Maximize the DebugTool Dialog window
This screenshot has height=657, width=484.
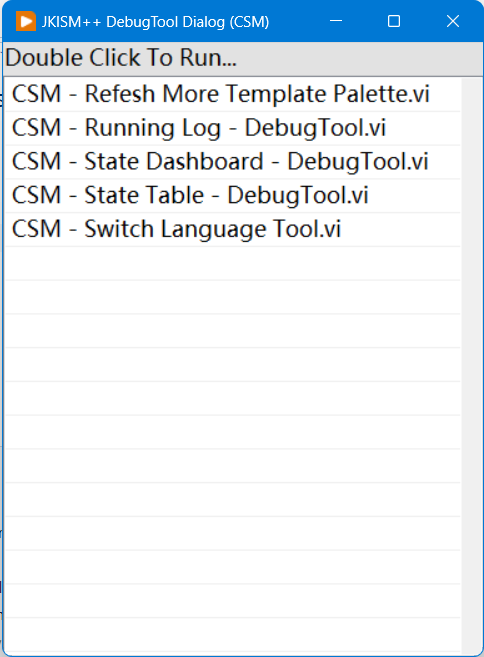[394, 21]
